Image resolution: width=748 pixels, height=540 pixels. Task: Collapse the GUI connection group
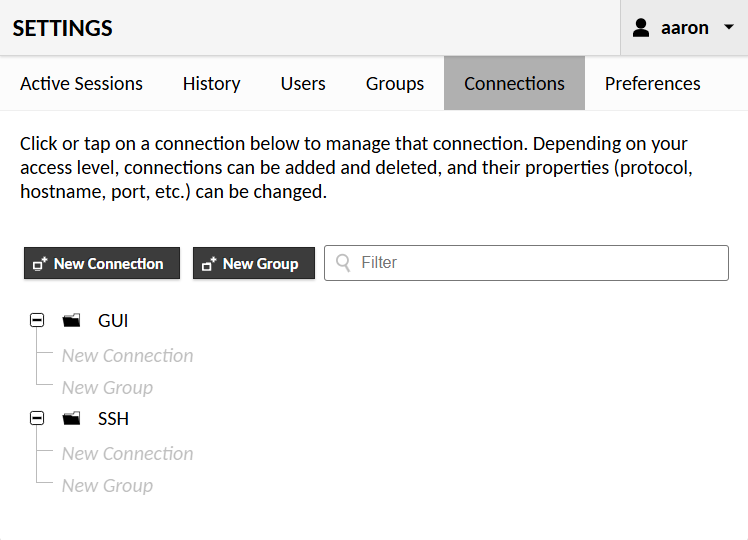click(x=37, y=321)
